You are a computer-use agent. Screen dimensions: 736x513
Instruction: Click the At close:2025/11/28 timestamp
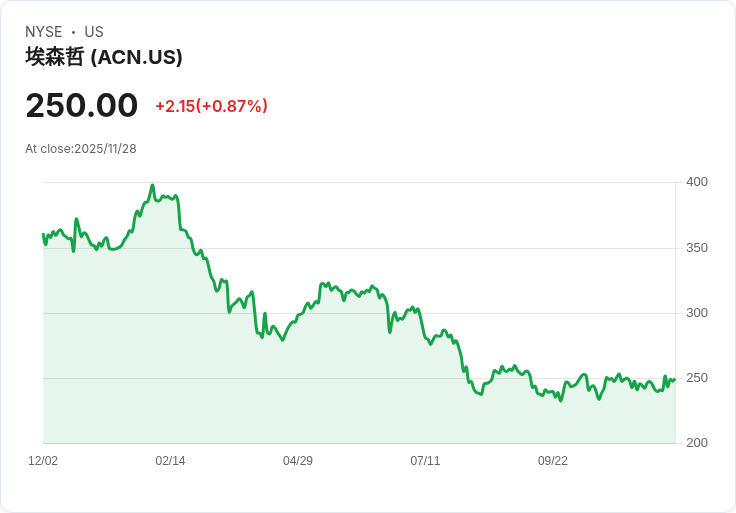click(81, 149)
